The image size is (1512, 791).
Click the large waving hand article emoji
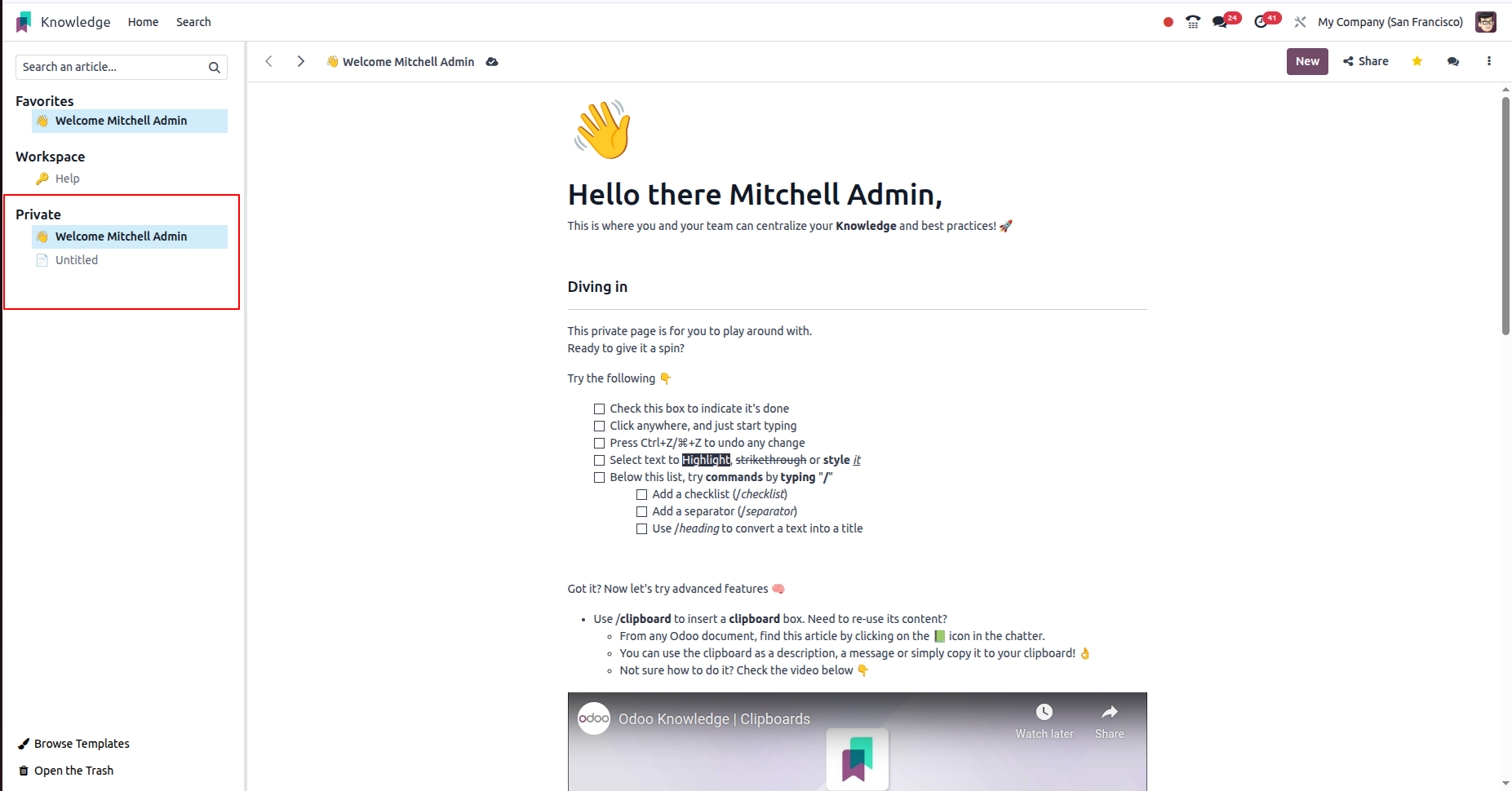tap(602, 129)
